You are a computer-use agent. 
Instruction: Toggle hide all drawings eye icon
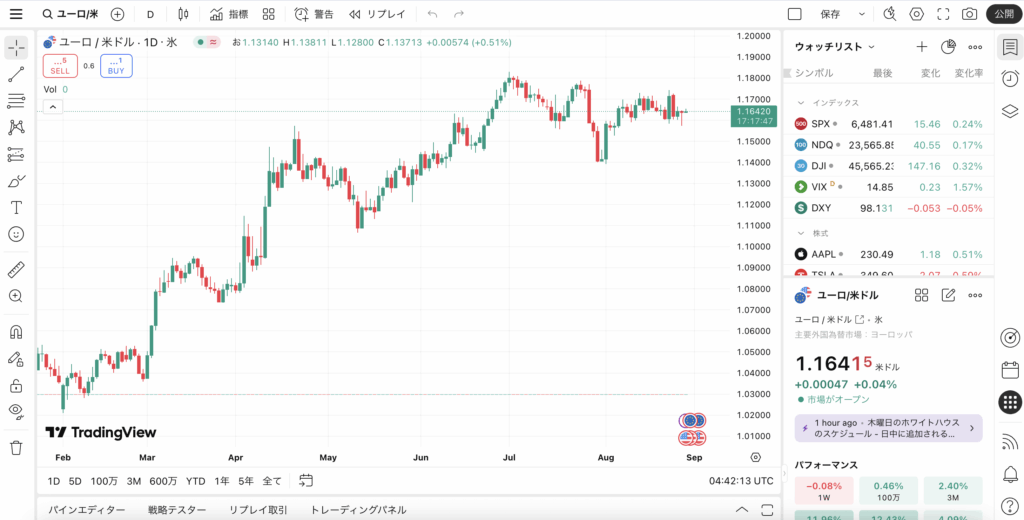tap(16, 412)
